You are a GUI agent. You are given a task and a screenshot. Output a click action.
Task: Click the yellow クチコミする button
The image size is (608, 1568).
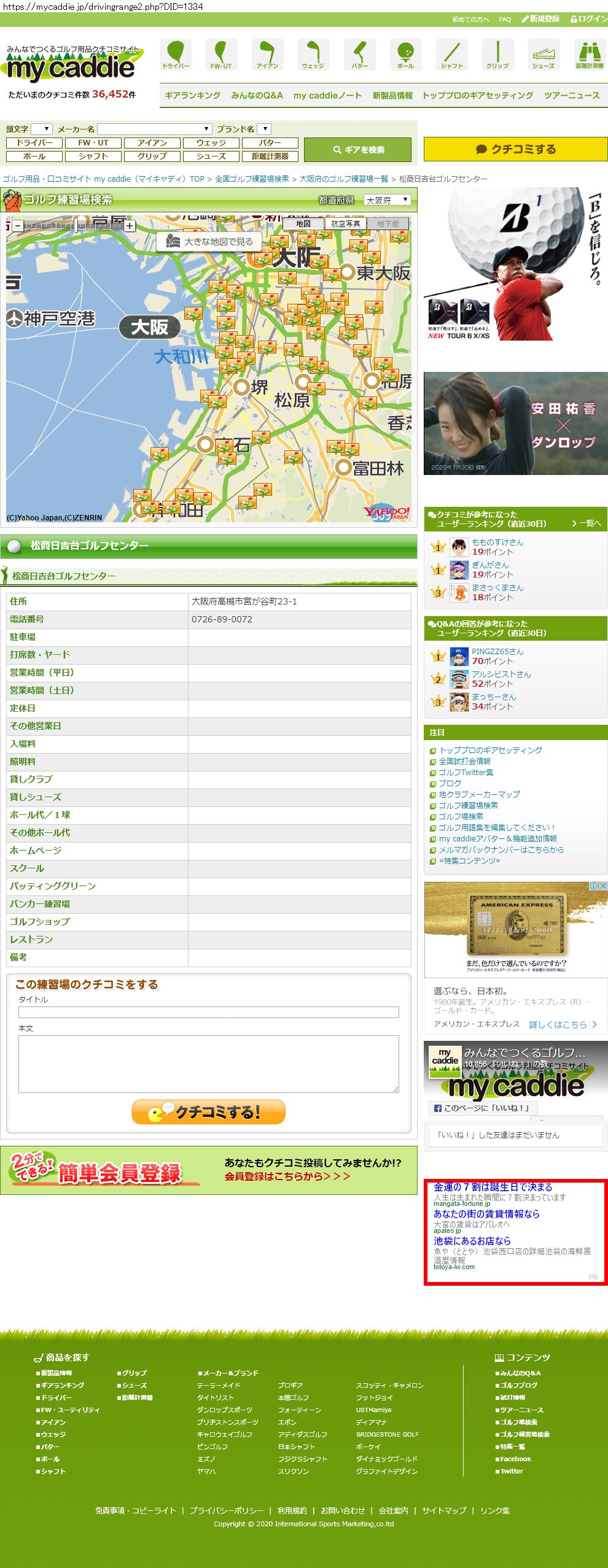(x=515, y=149)
